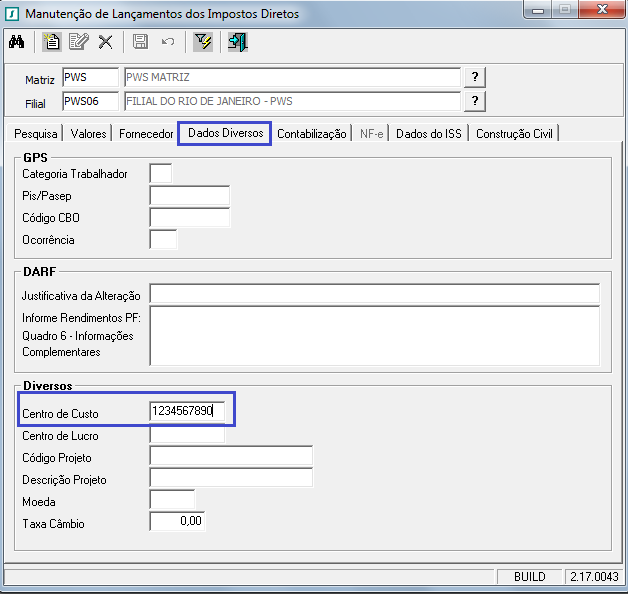Click the binoculars search icon

pos(17,42)
